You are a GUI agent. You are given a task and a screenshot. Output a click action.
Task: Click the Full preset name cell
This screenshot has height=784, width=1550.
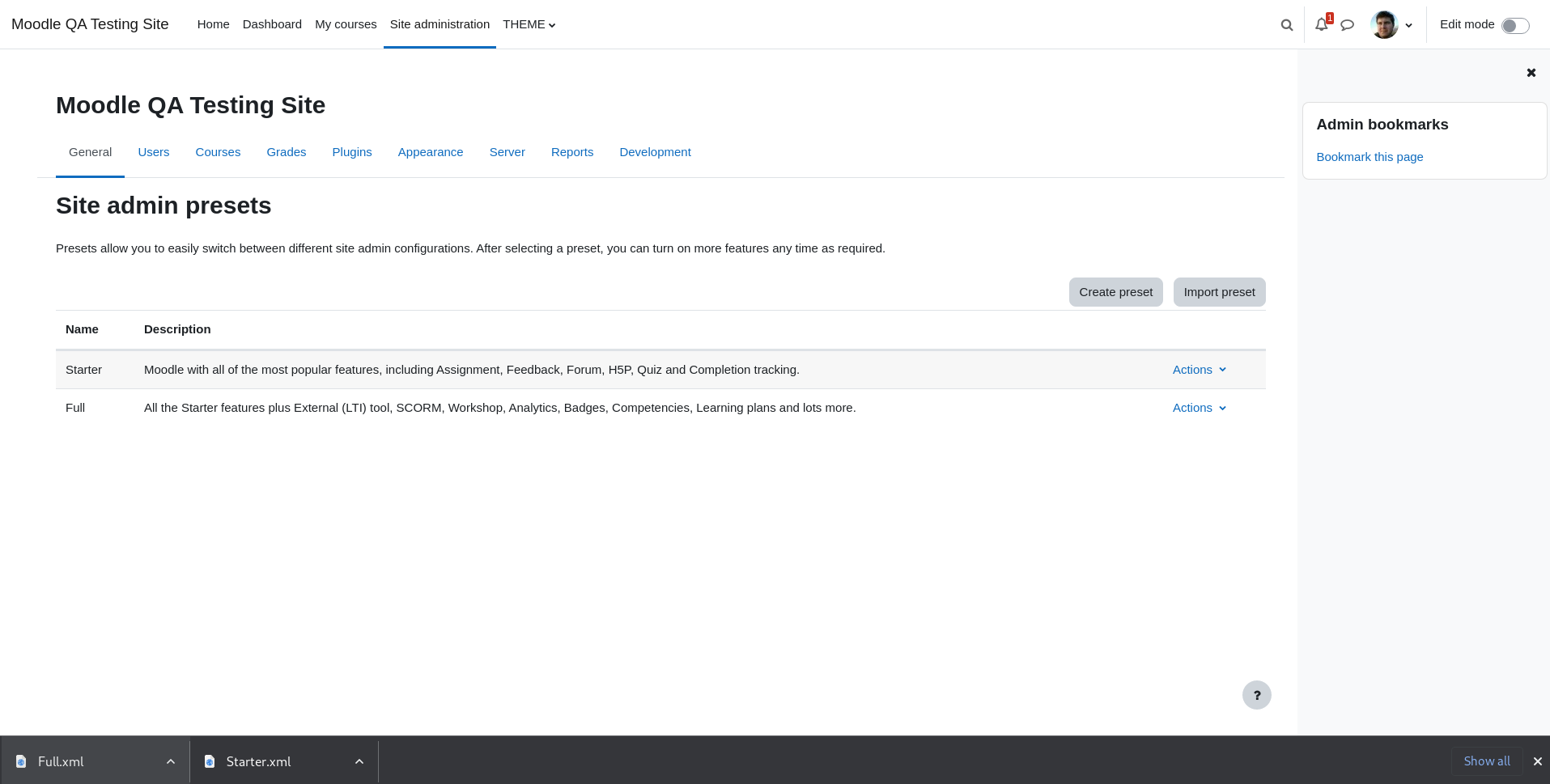click(75, 408)
